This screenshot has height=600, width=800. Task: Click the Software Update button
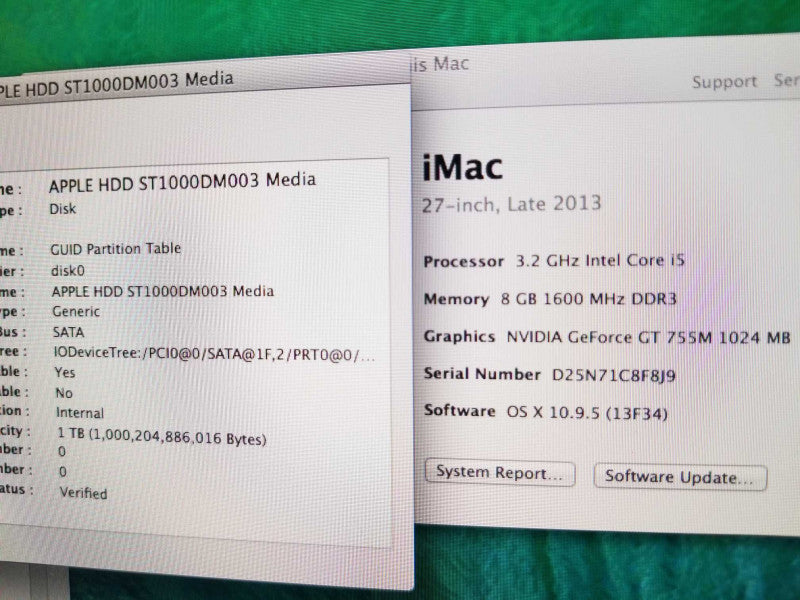[x=680, y=477]
